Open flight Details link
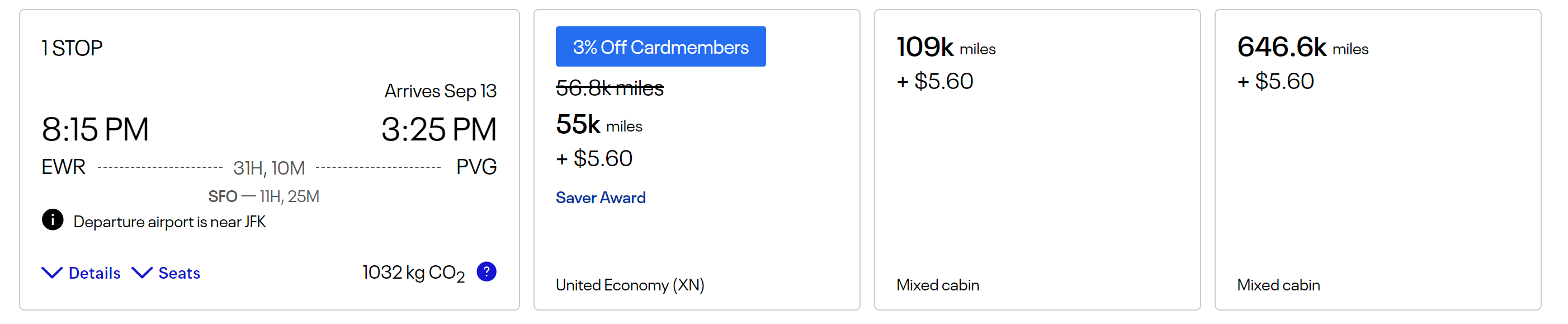1568x324 pixels. tap(95, 273)
